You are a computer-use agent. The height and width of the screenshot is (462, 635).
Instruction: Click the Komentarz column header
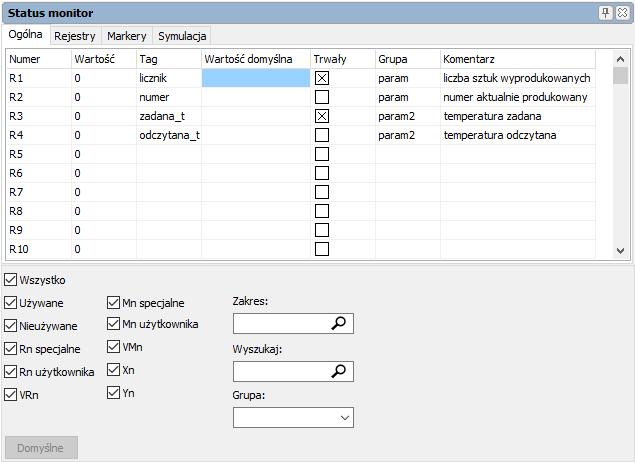[x=518, y=59]
